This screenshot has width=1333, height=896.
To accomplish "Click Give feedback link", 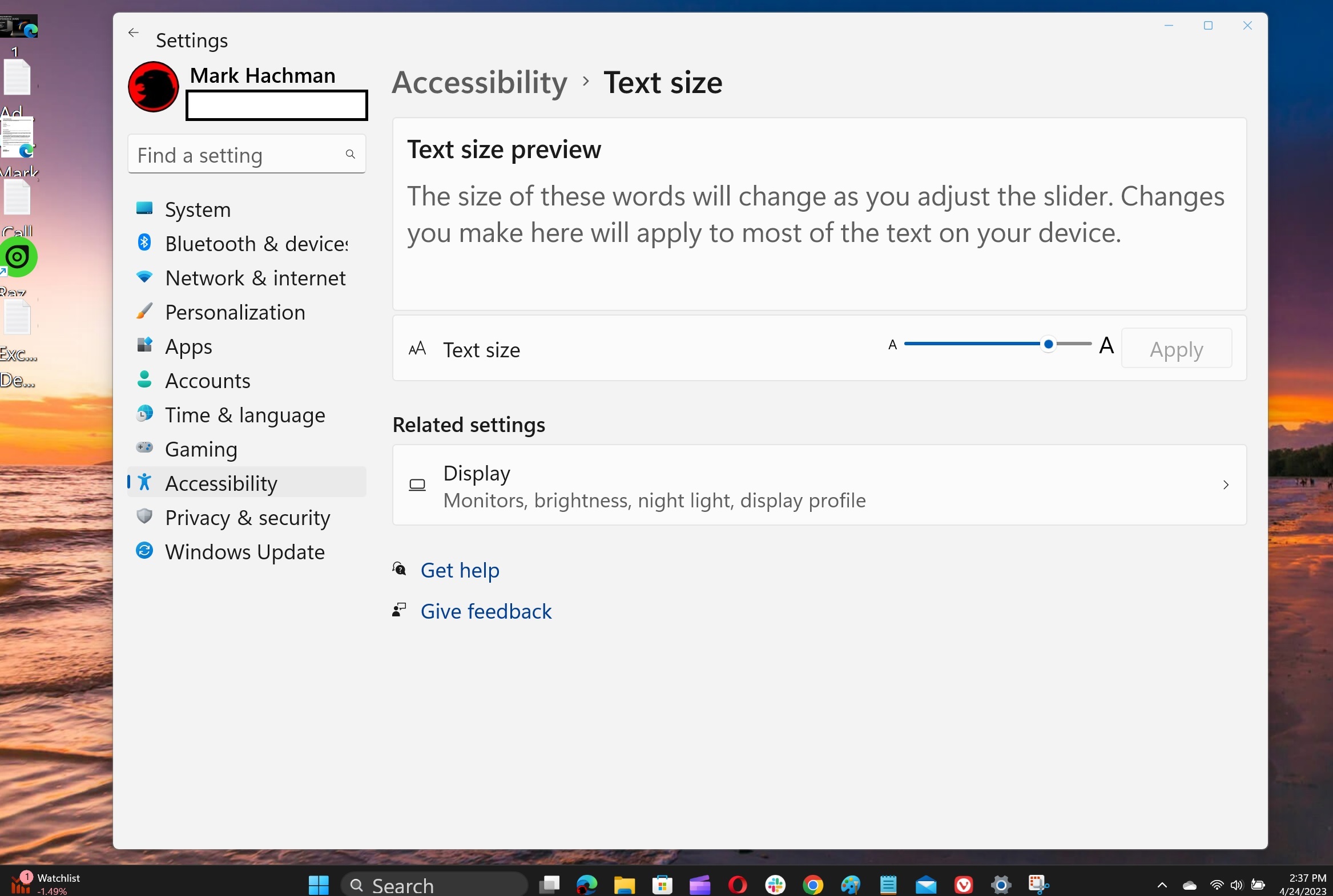I will (486, 611).
